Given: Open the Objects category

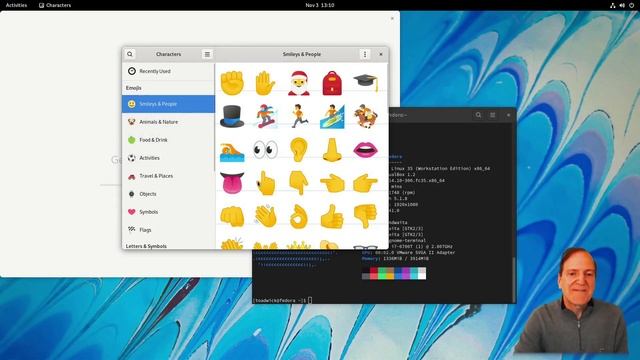Looking at the screenshot, I should 168,194.
